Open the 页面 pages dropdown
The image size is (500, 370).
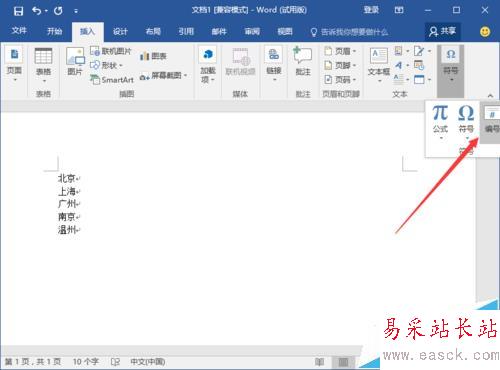click(x=14, y=64)
